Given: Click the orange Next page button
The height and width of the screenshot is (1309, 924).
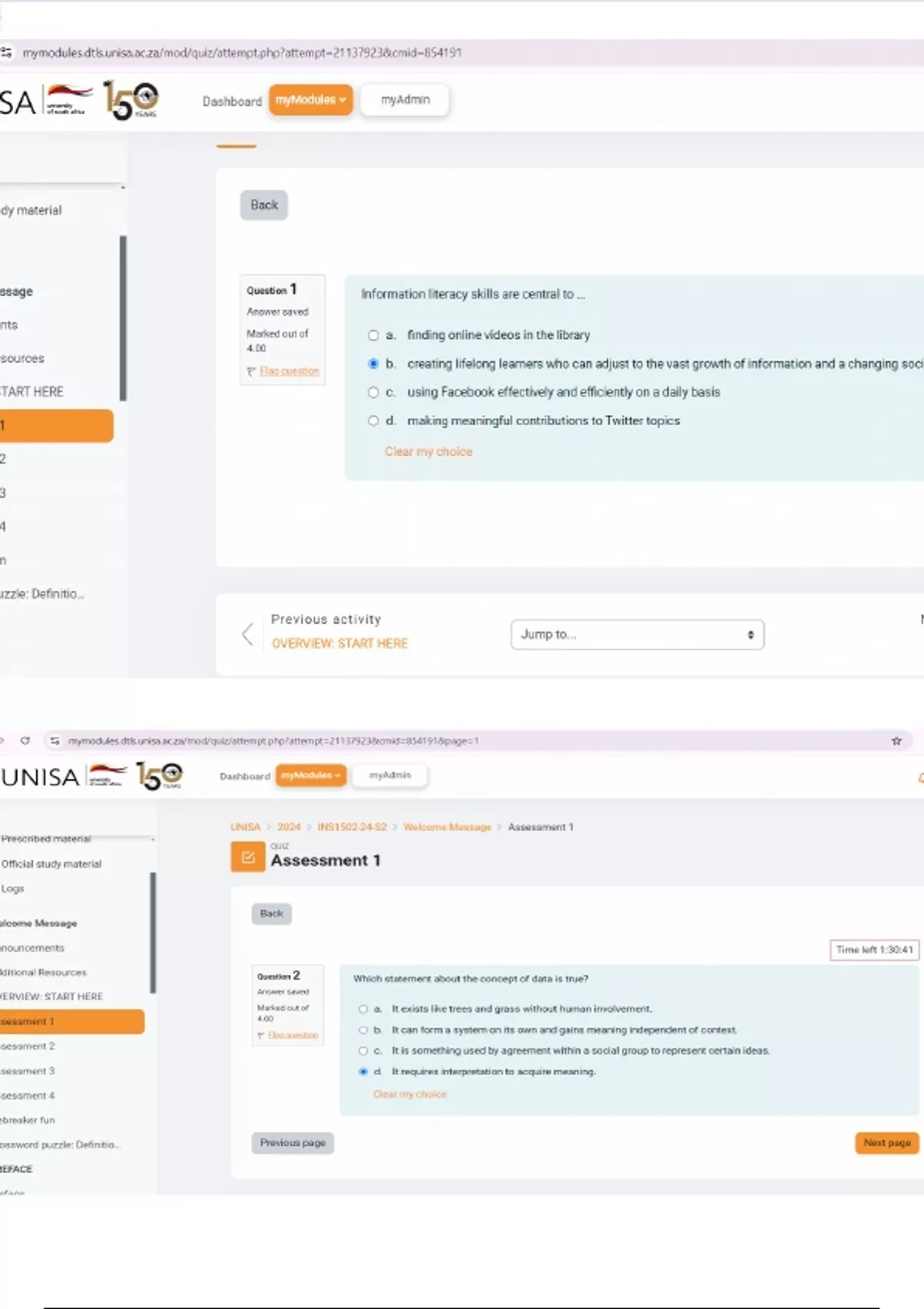Looking at the screenshot, I should [x=886, y=1143].
